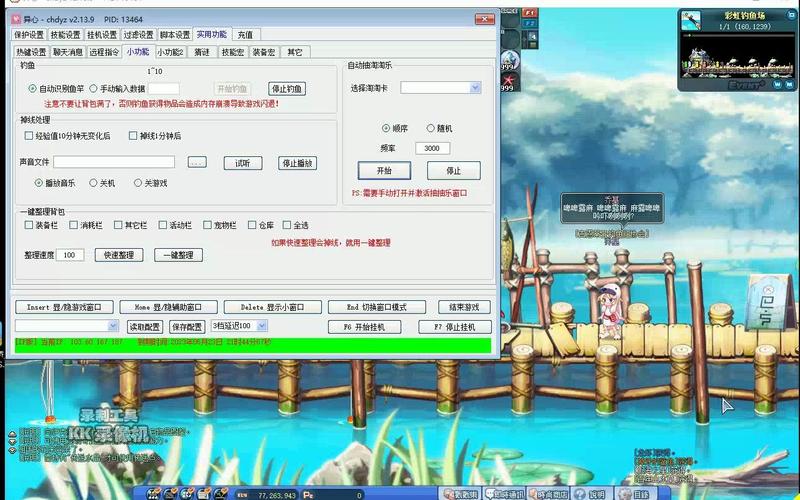
Task: Click Insert 显/隐游戏窗口 button
Action: click(x=64, y=307)
